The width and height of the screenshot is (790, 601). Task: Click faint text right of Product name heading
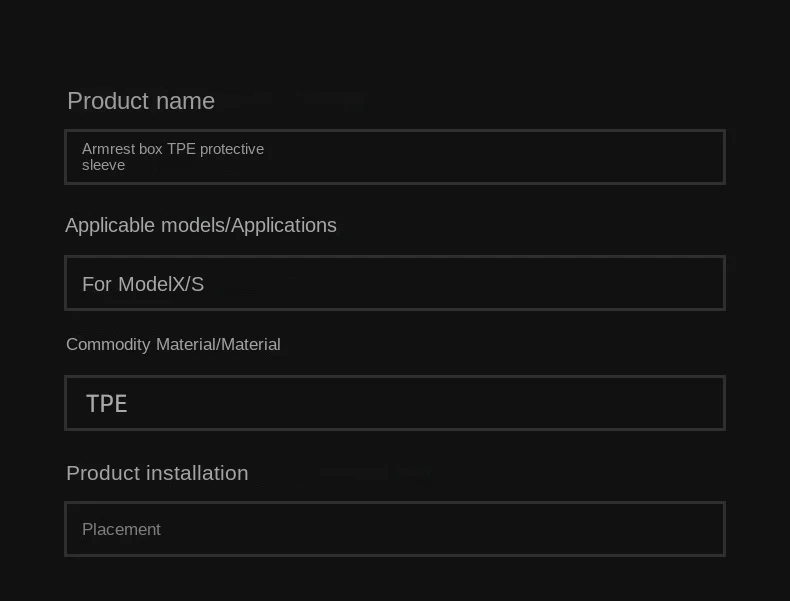pyautogui.click(x=300, y=99)
